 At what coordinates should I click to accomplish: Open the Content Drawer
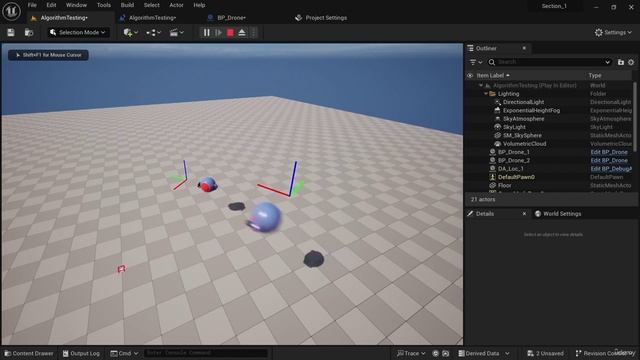coord(29,353)
